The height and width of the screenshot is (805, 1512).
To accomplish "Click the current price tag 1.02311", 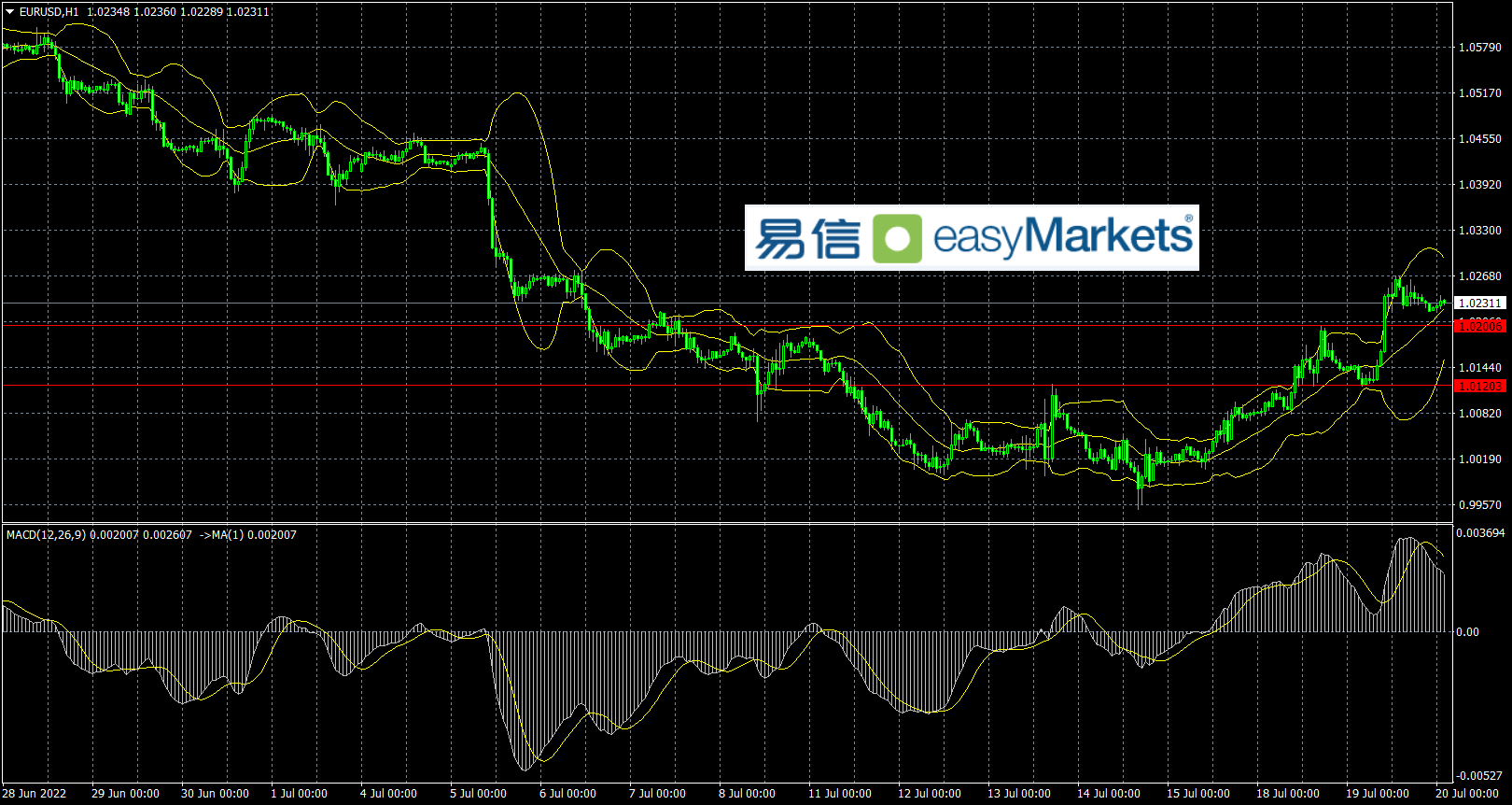I will click(1480, 304).
